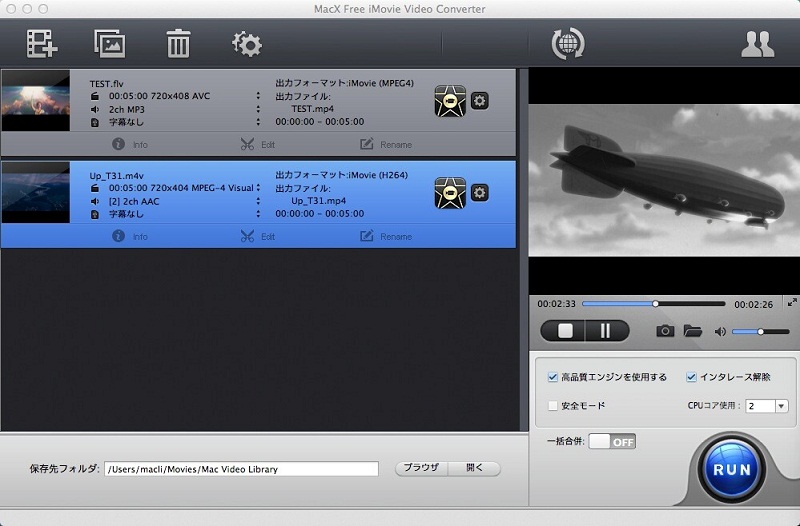Take a snapshot with the camera icon

point(665,331)
